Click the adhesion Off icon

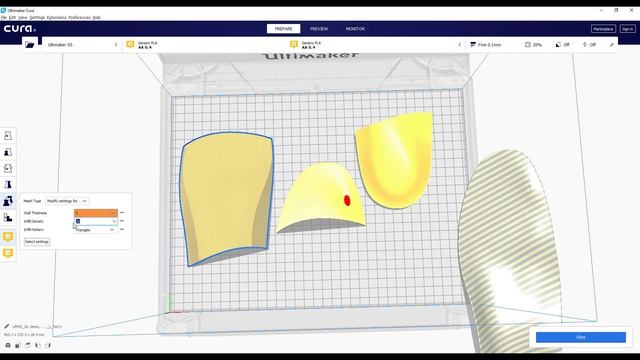[x=584, y=44]
